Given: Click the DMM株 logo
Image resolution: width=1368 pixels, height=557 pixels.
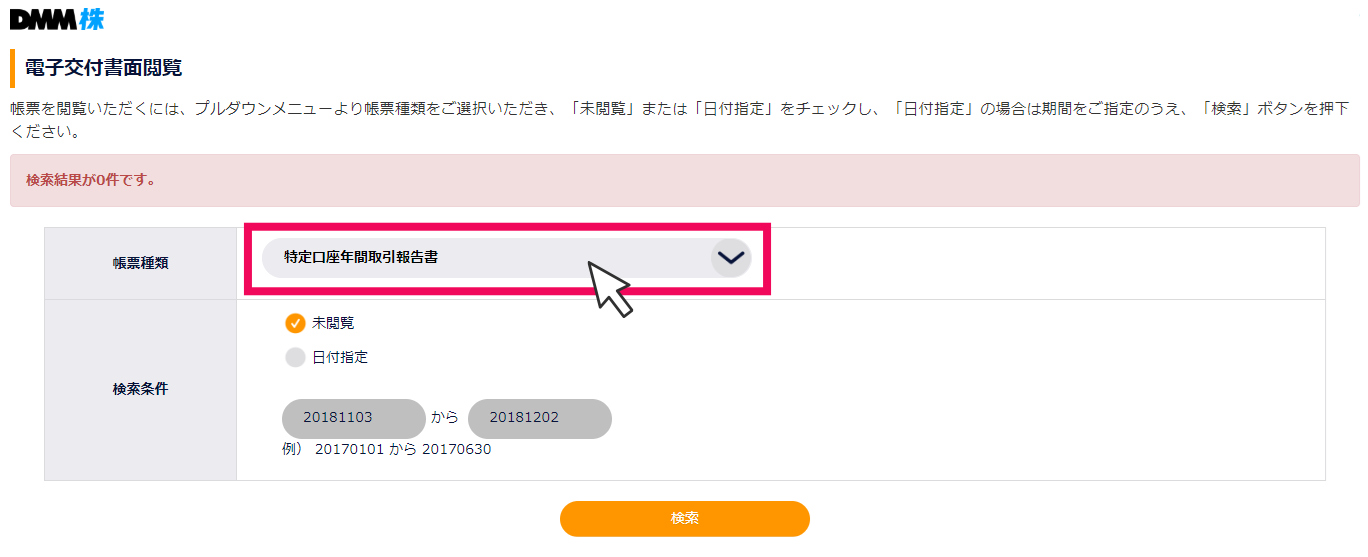Looking at the screenshot, I should click(56, 19).
